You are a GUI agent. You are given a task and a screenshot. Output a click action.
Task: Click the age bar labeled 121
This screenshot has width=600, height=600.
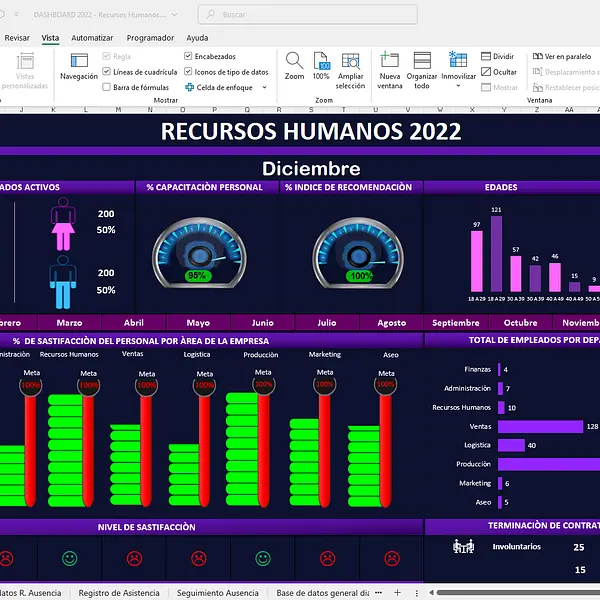pyautogui.click(x=496, y=254)
